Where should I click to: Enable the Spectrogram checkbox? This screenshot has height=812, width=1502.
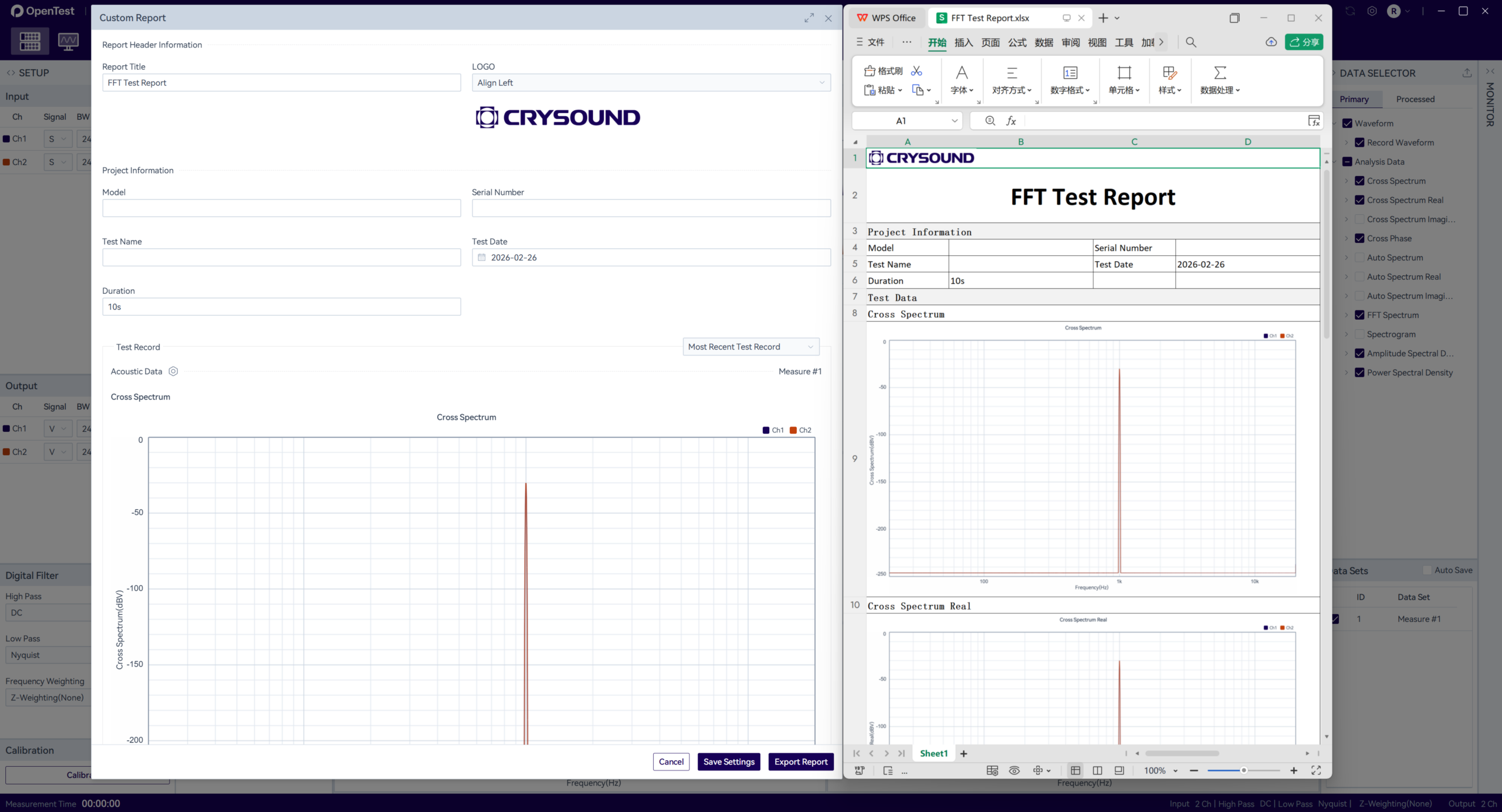[1359, 334]
